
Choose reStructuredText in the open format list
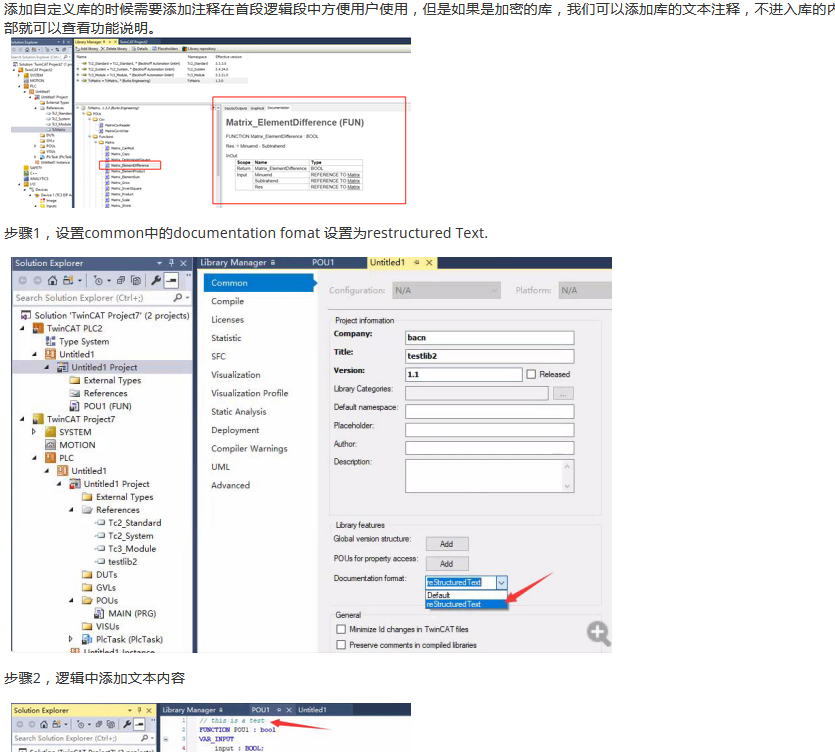[465, 604]
